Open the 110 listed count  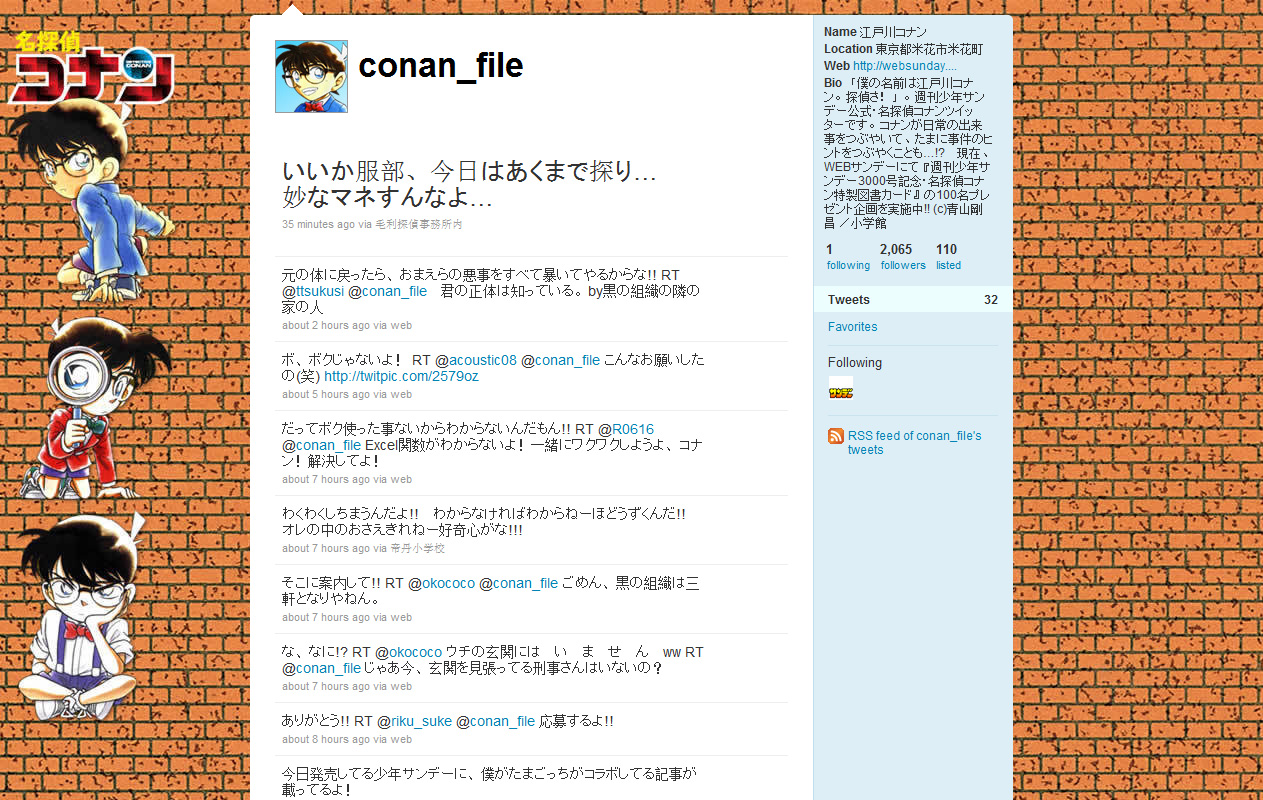pos(948,257)
